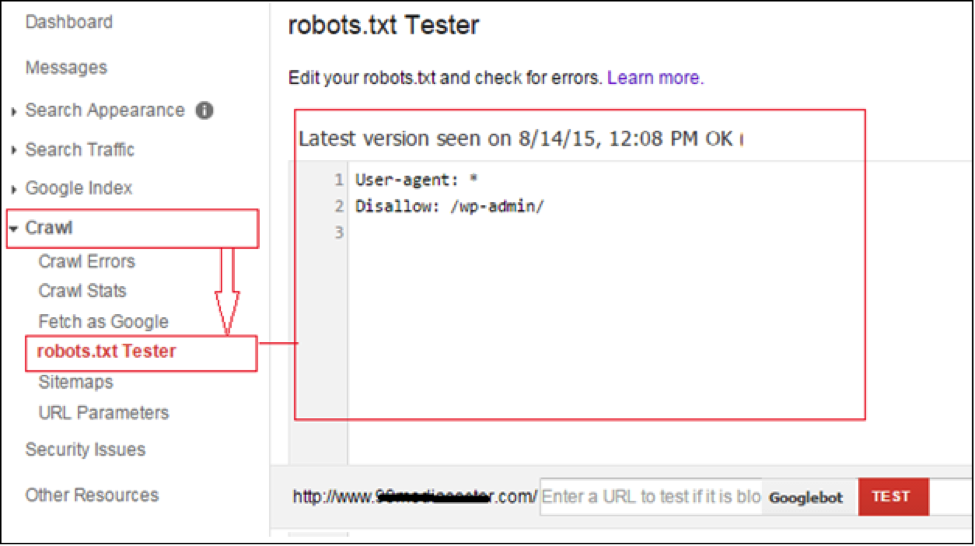This screenshot has width=975, height=546.
Task: Select the Crawl menu heading
Action: click(49, 228)
